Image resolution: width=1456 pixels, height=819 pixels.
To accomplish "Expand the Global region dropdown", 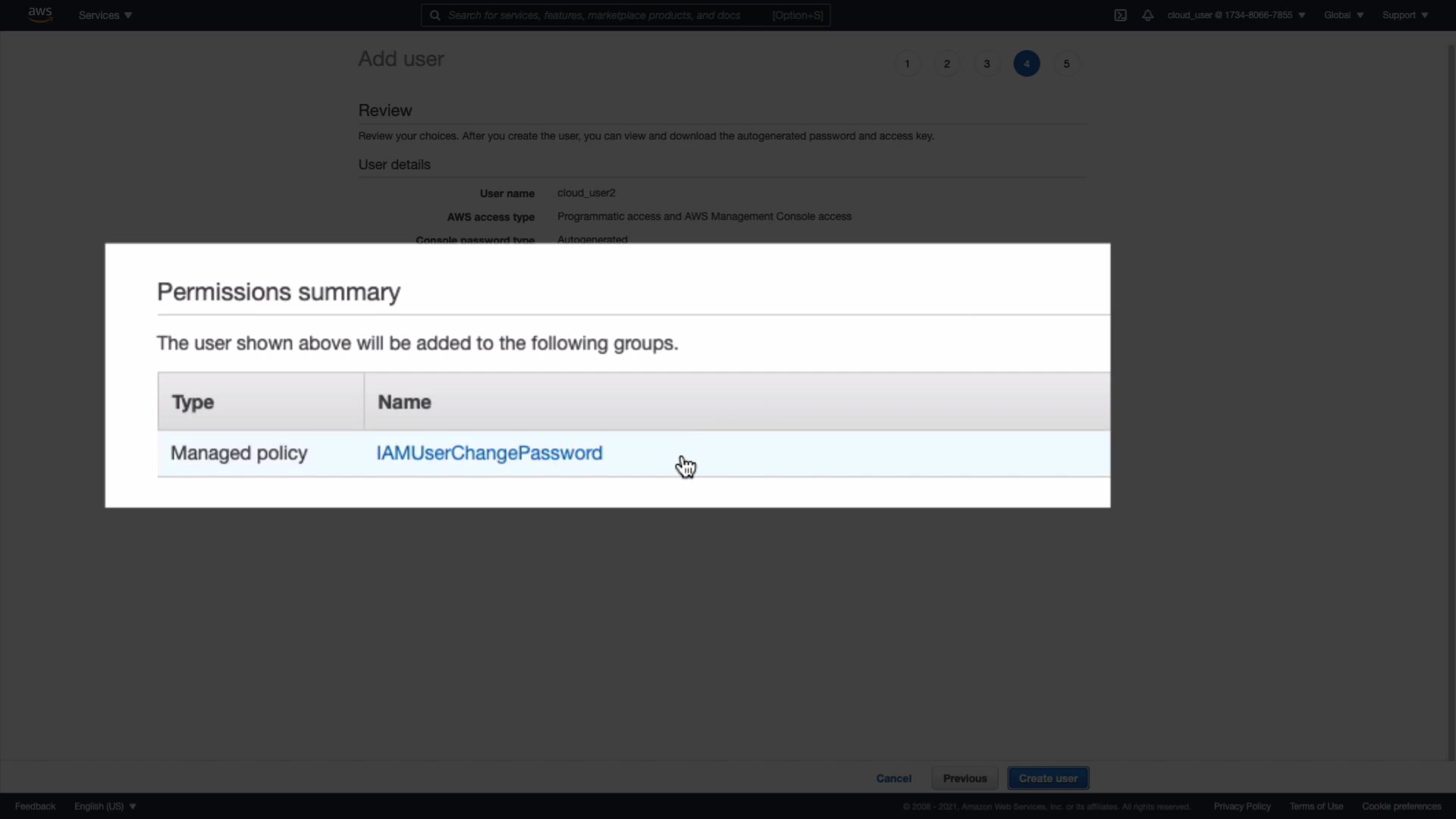I will [1343, 15].
